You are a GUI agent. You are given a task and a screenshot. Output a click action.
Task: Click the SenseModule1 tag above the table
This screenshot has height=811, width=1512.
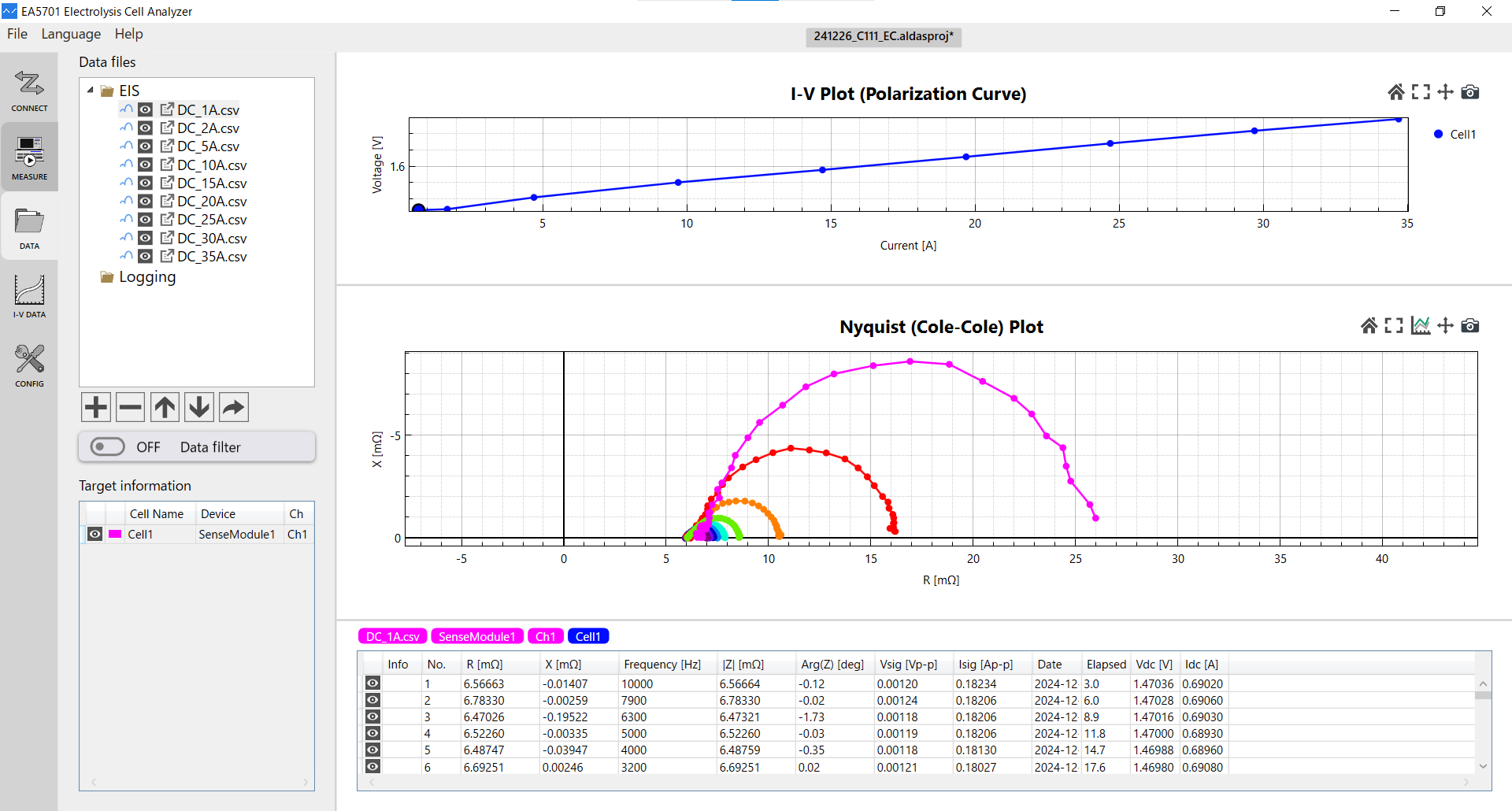tap(476, 636)
